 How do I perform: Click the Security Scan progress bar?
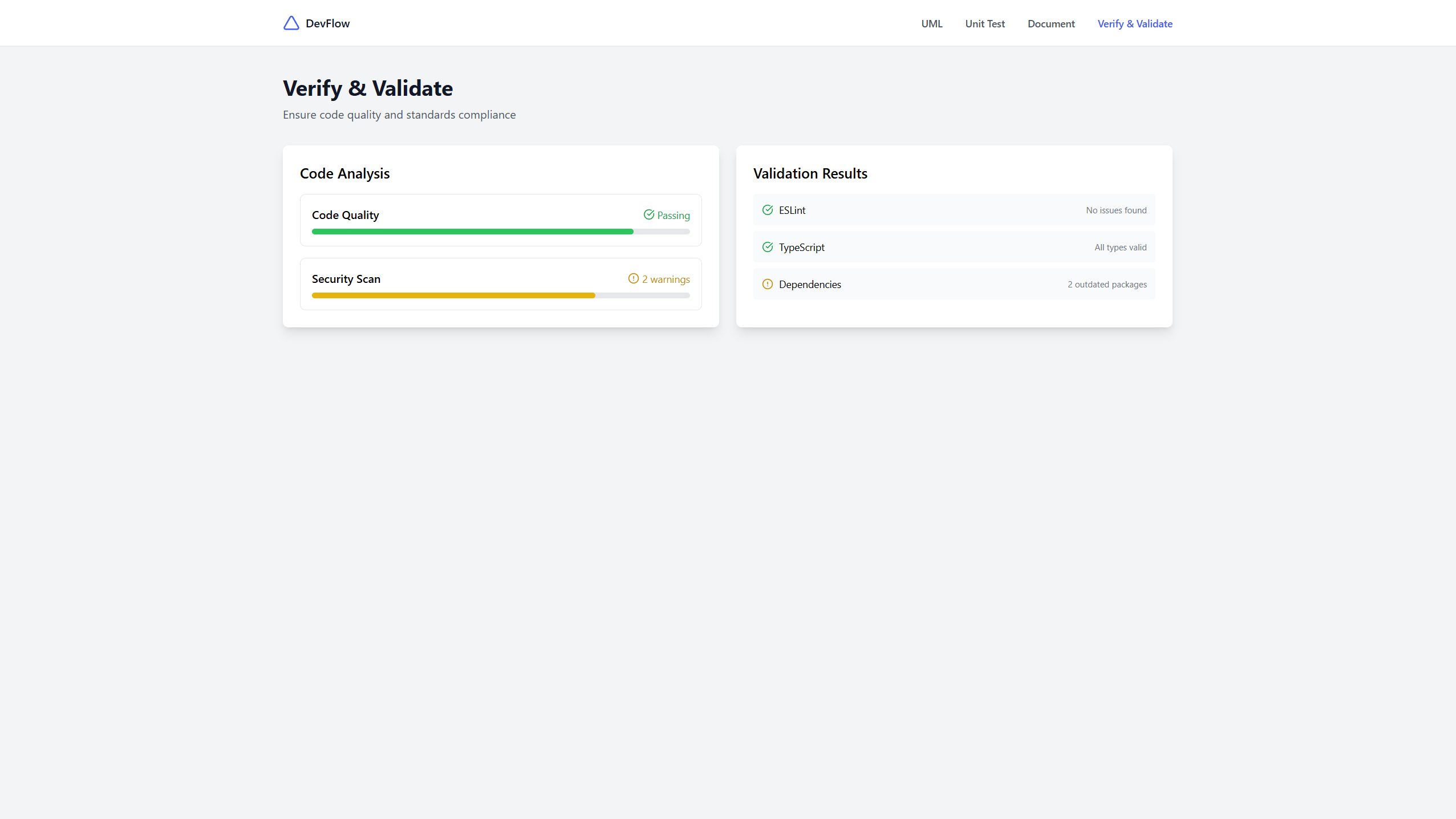coord(500,295)
